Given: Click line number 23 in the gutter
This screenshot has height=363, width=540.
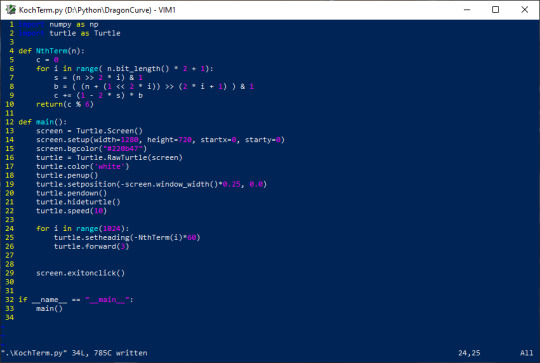Looking at the screenshot, I should click(x=10, y=220).
